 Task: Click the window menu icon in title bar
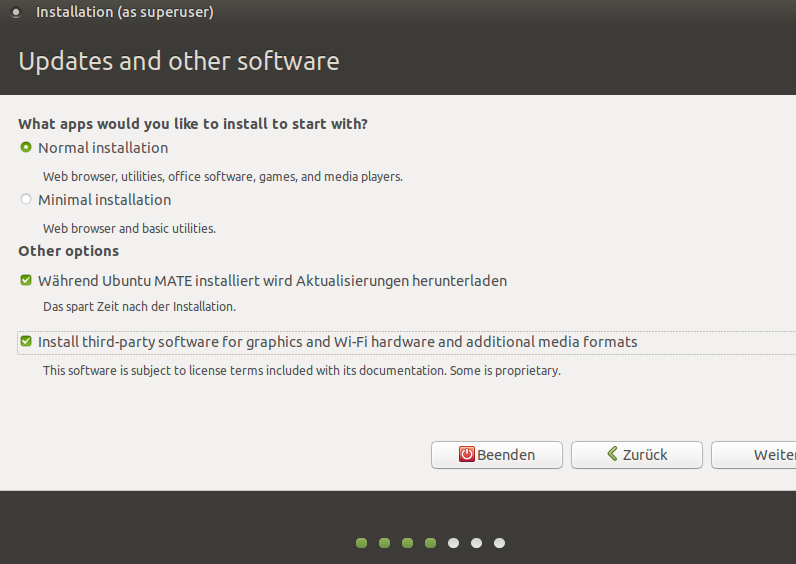(15, 13)
